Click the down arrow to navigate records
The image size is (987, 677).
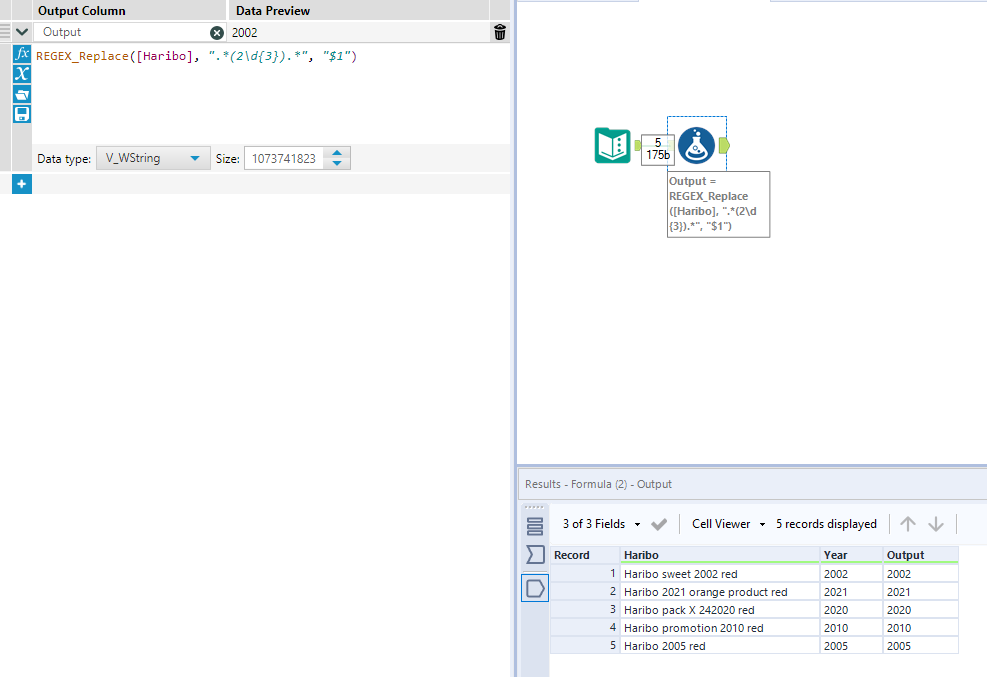click(934, 523)
